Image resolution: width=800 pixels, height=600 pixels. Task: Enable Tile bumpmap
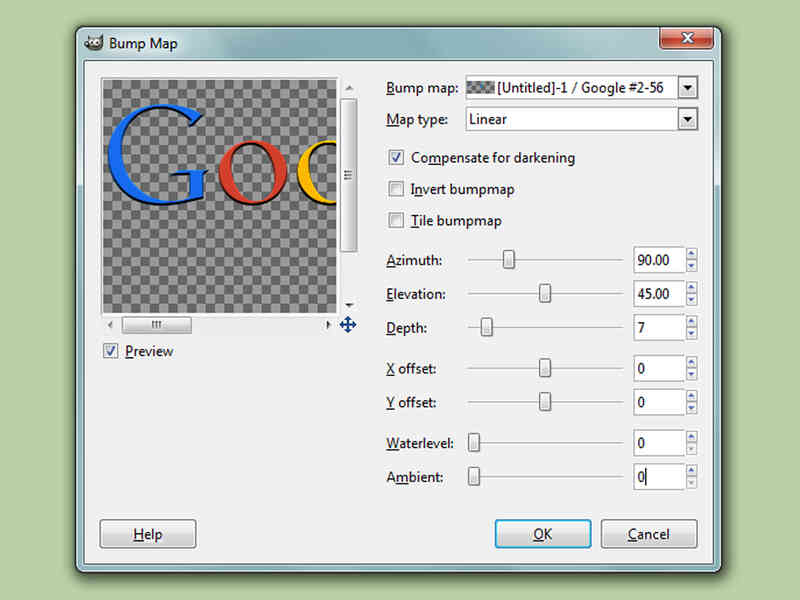click(395, 220)
